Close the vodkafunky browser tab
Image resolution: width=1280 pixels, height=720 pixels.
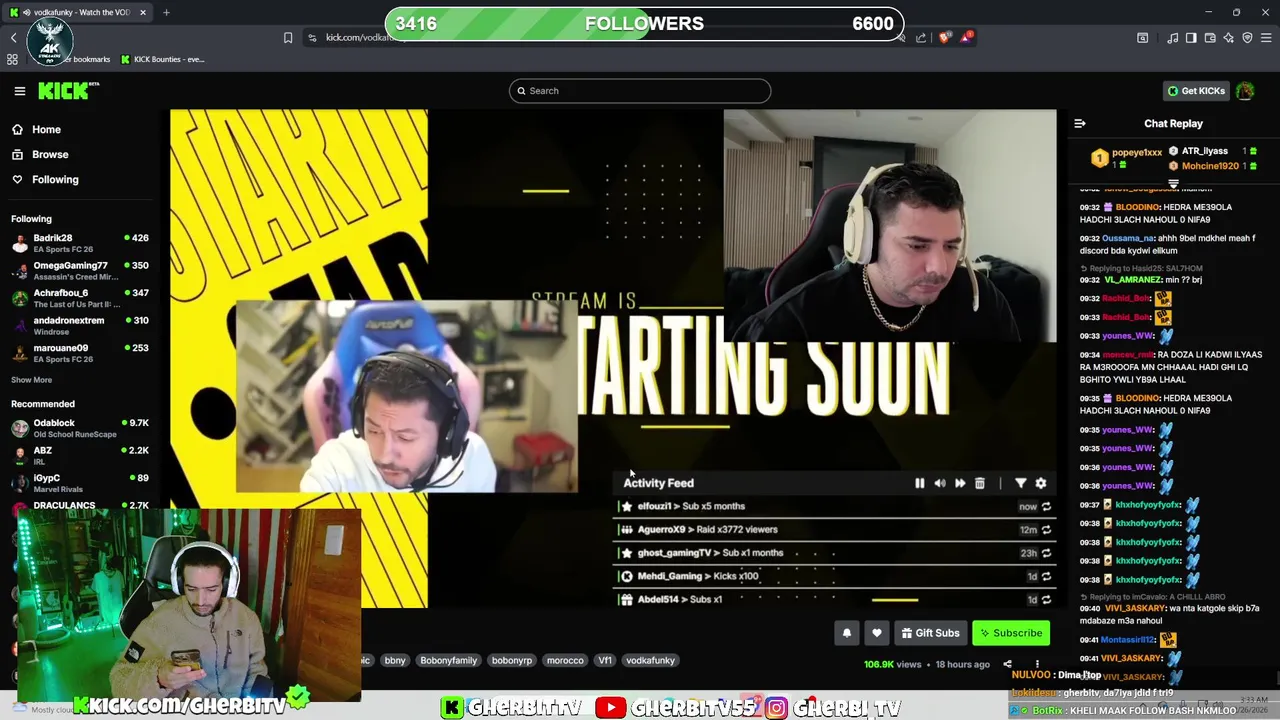pos(142,13)
